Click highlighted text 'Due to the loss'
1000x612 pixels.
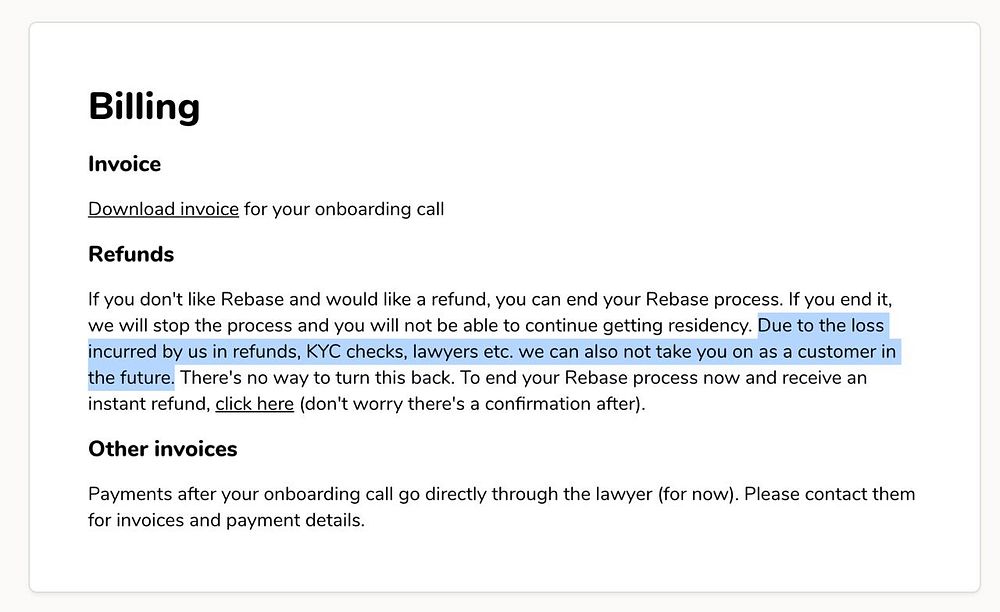[822, 326]
